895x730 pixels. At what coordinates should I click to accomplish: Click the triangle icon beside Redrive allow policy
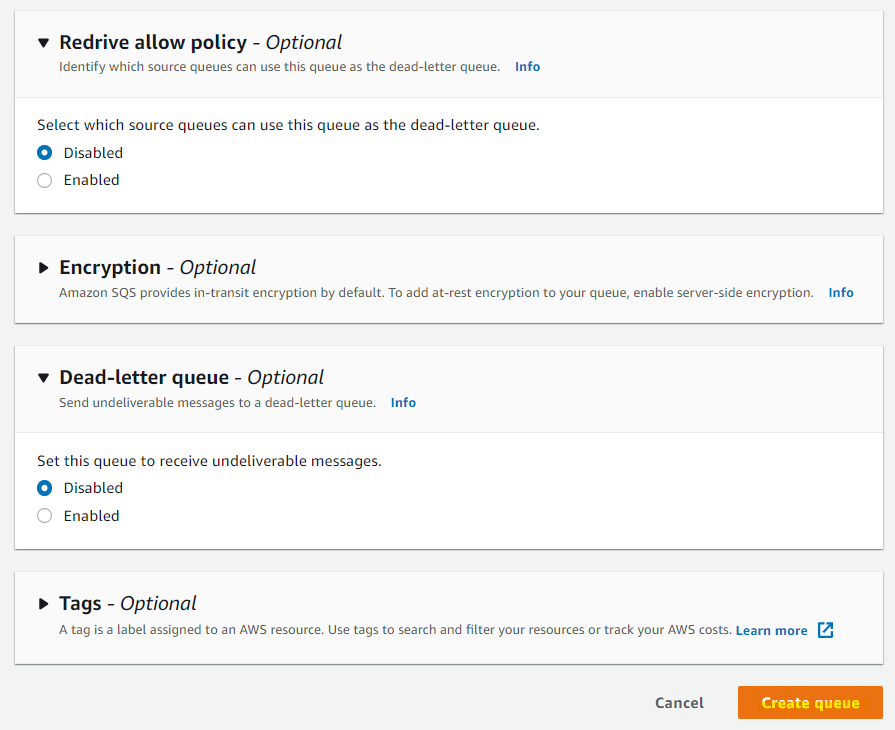tap(43, 42)
